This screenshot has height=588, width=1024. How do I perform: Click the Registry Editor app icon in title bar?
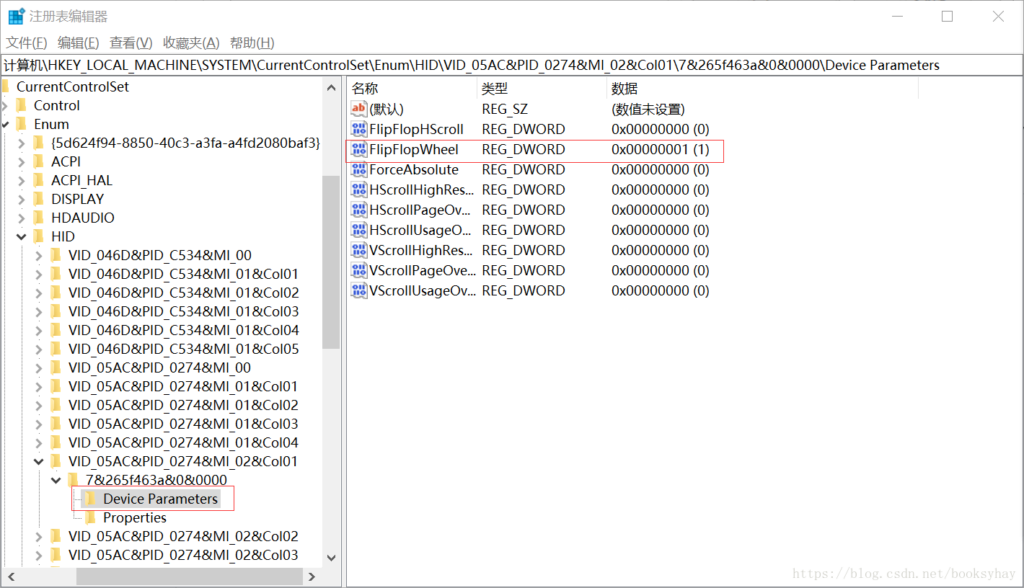(17, 17)
